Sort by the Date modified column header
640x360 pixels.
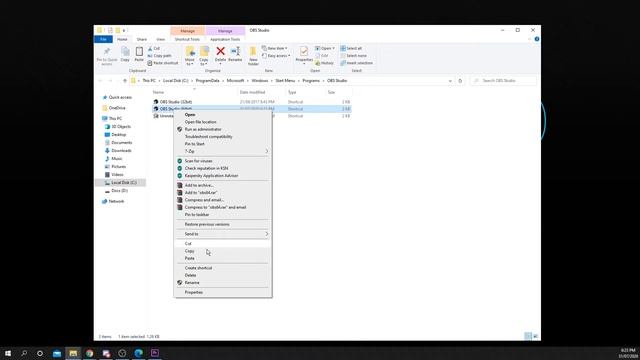252,92
